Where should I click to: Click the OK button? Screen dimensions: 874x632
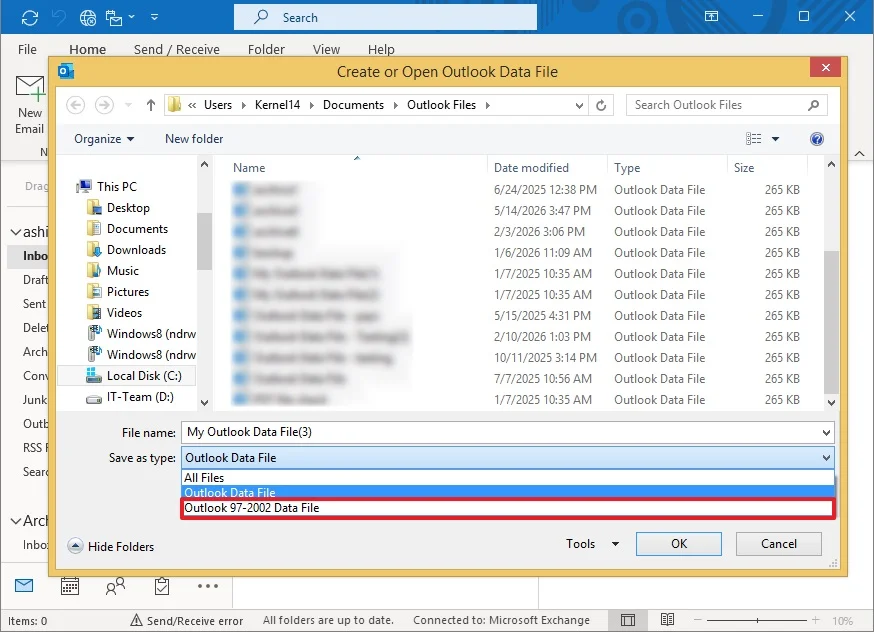[x=679, y=544]
